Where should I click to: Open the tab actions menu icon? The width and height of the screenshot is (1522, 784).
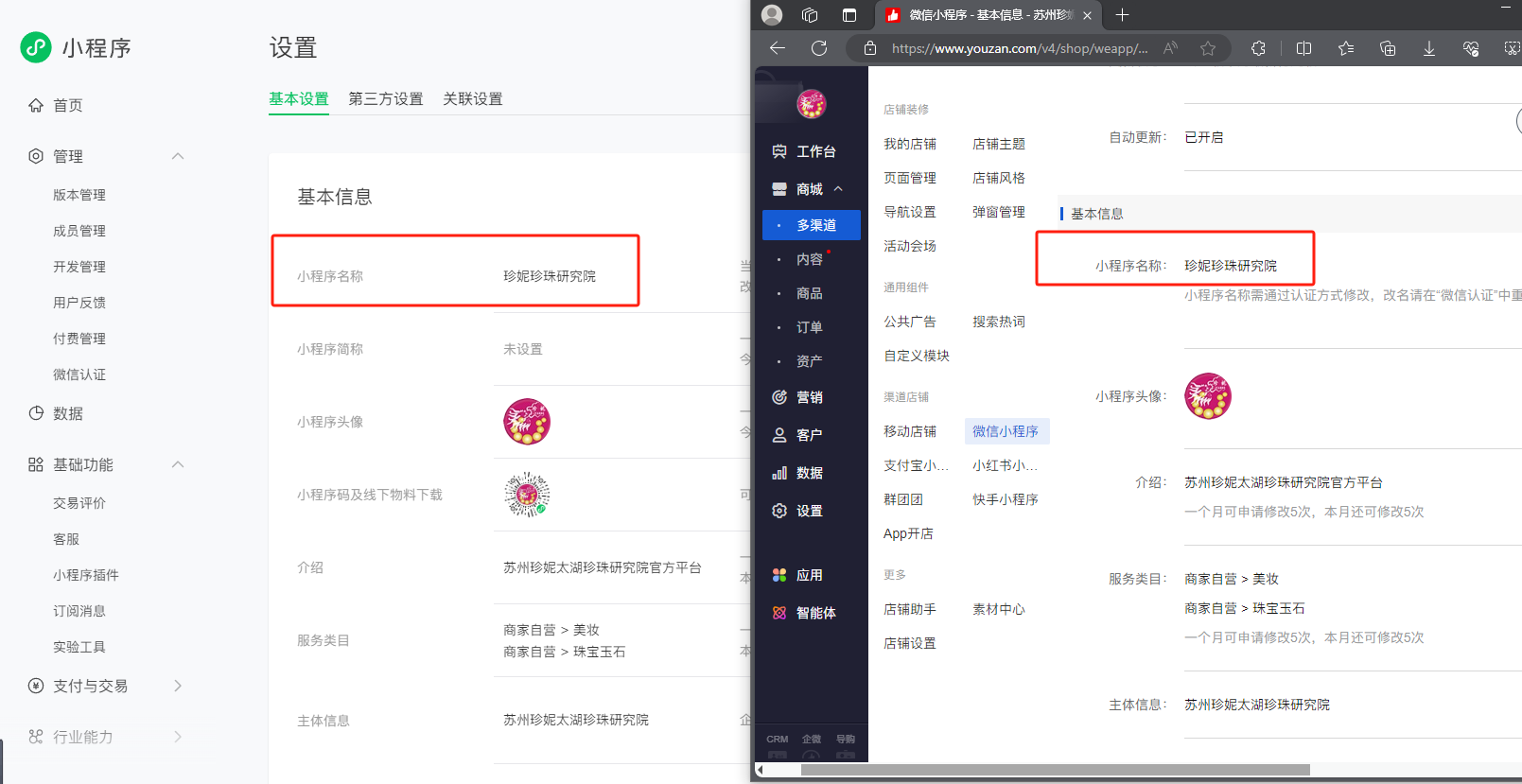(x=849, y=15)
